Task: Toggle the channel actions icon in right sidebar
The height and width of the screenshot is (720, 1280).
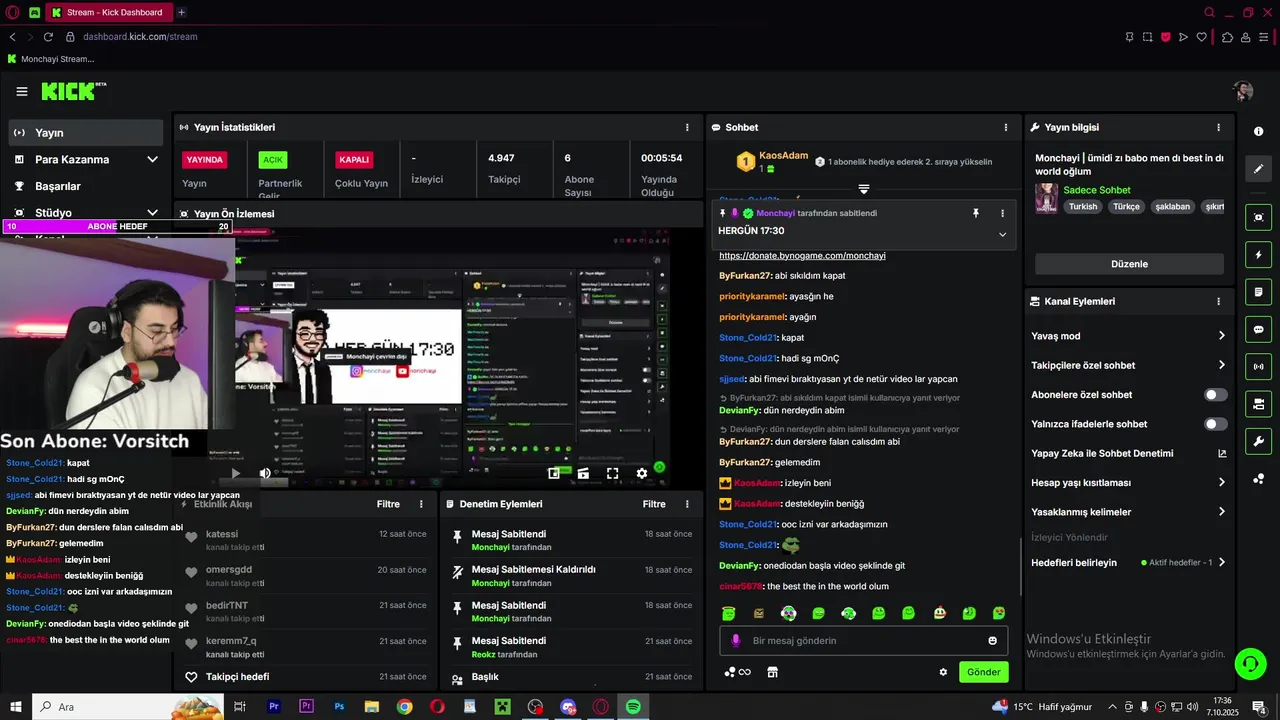Action: pyautogui.click(x=1258, y=404)
